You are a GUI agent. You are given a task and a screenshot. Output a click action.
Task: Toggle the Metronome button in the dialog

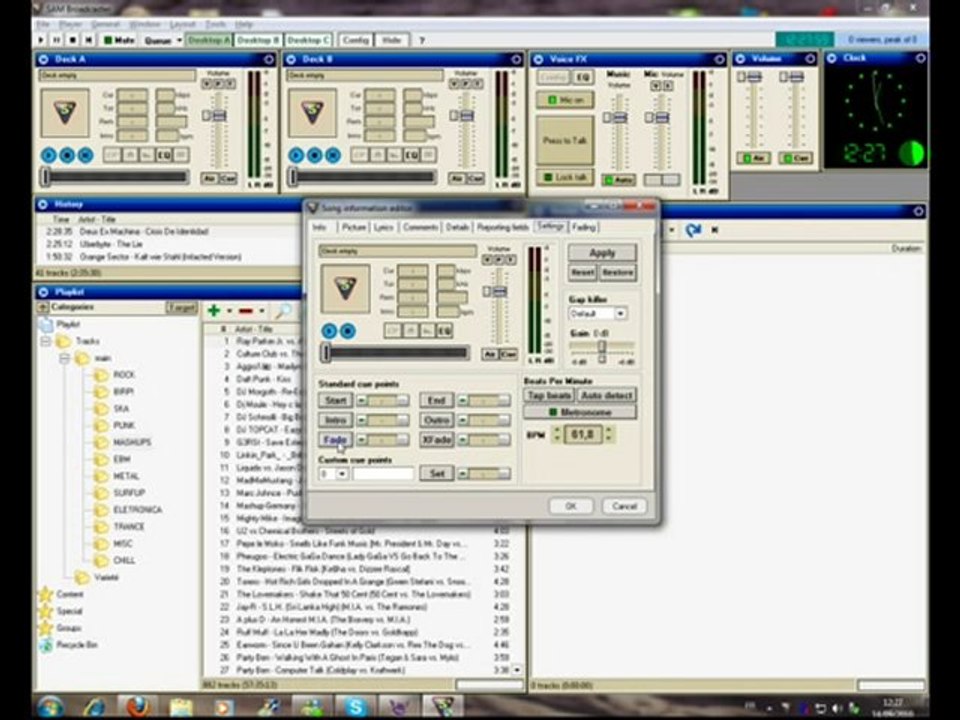pyautogui.click(x=580, y=412)
